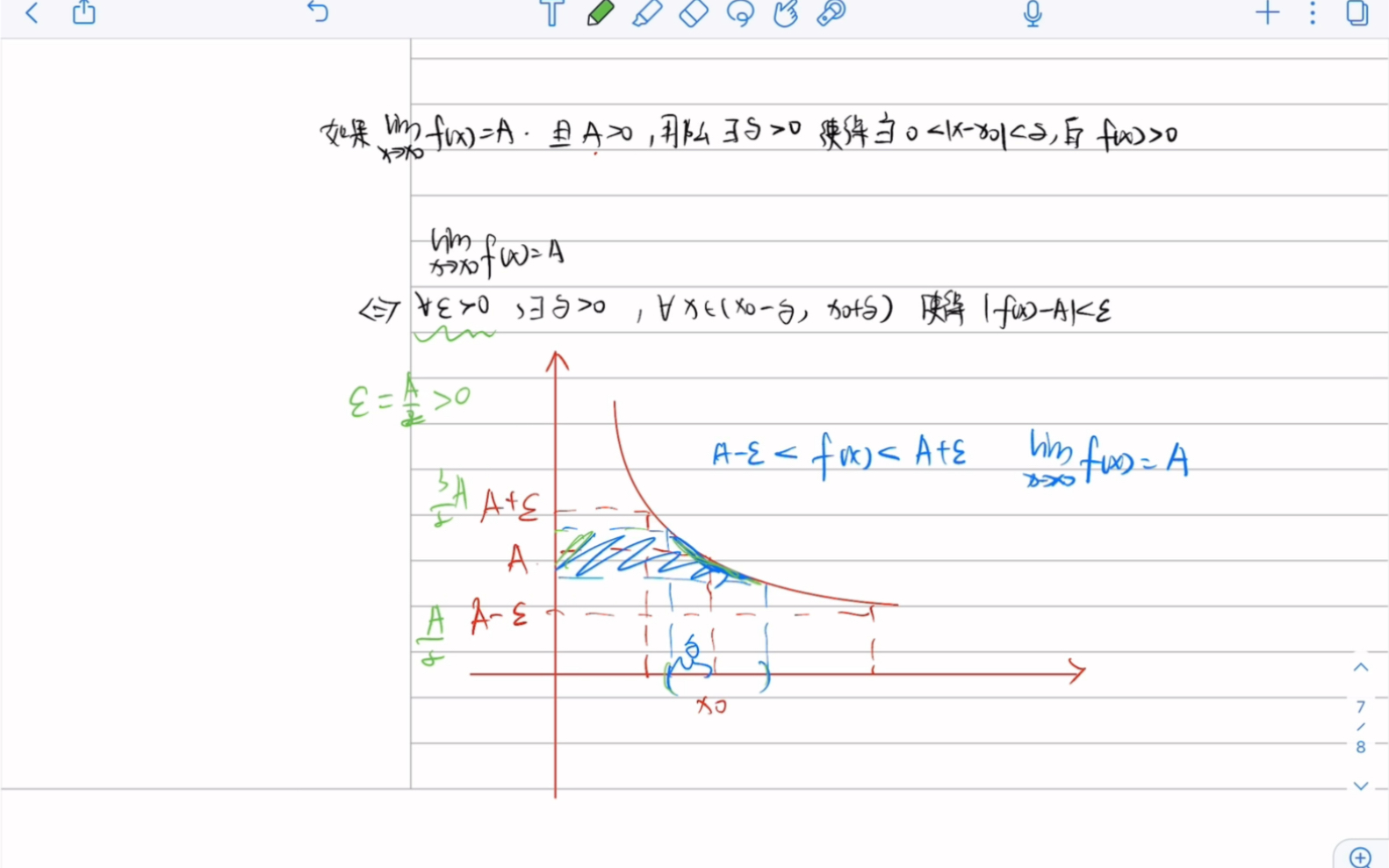1389x868 pixels.
Task: Select the green Pen tool
Action: [601, 13]
